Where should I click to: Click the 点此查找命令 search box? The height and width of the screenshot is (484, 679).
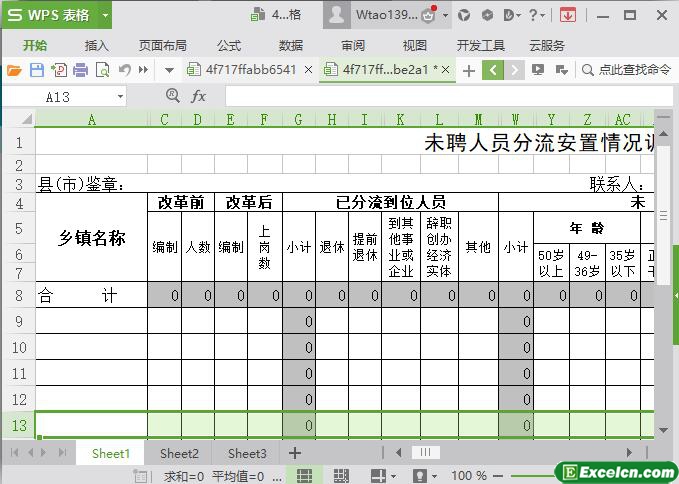(x=630, y=69)
